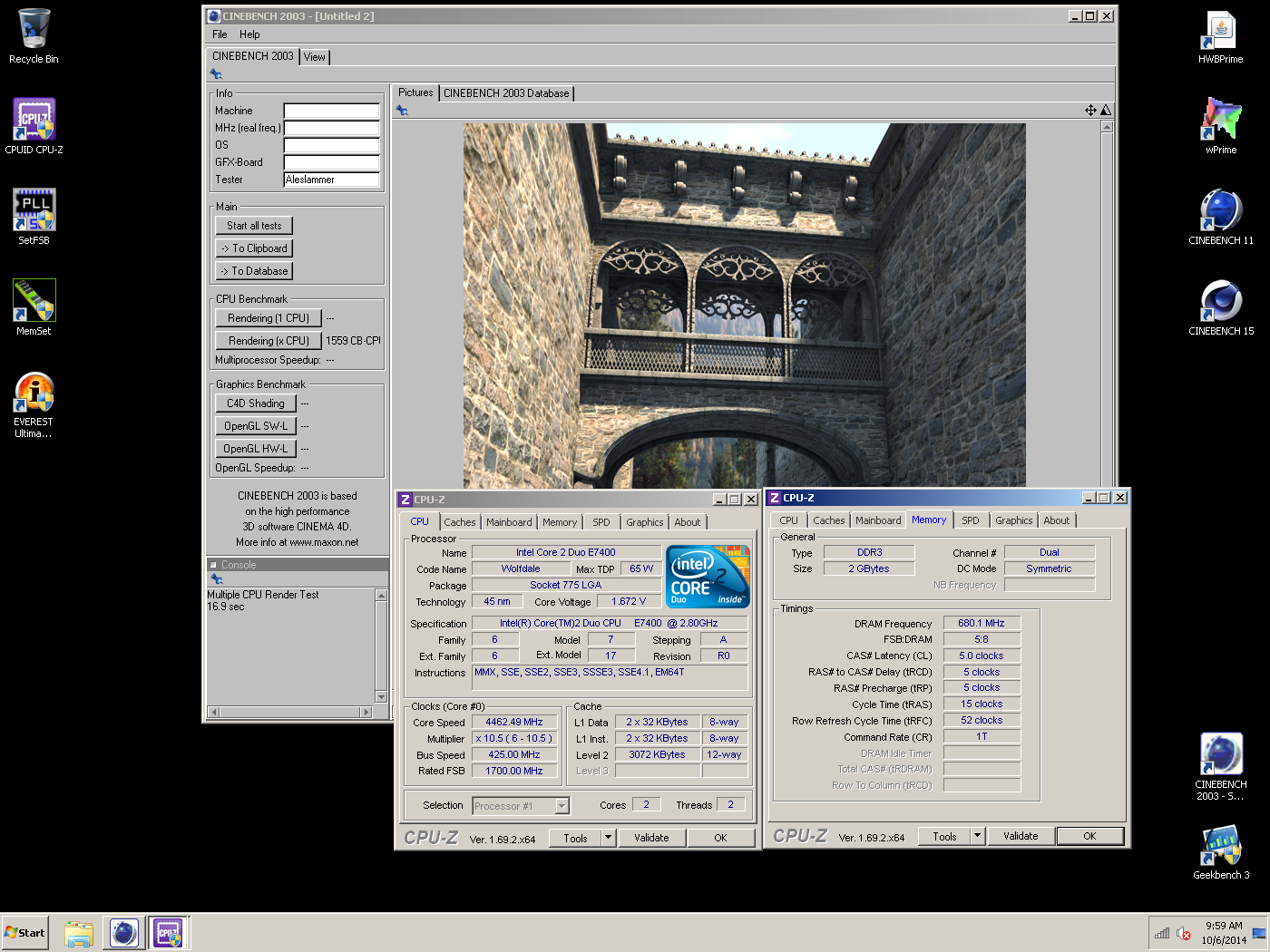This screenshot has height=952, width=1270.
Task: Start the OpenGL SW-L benchmark
Action: click(x=256, y=426)
